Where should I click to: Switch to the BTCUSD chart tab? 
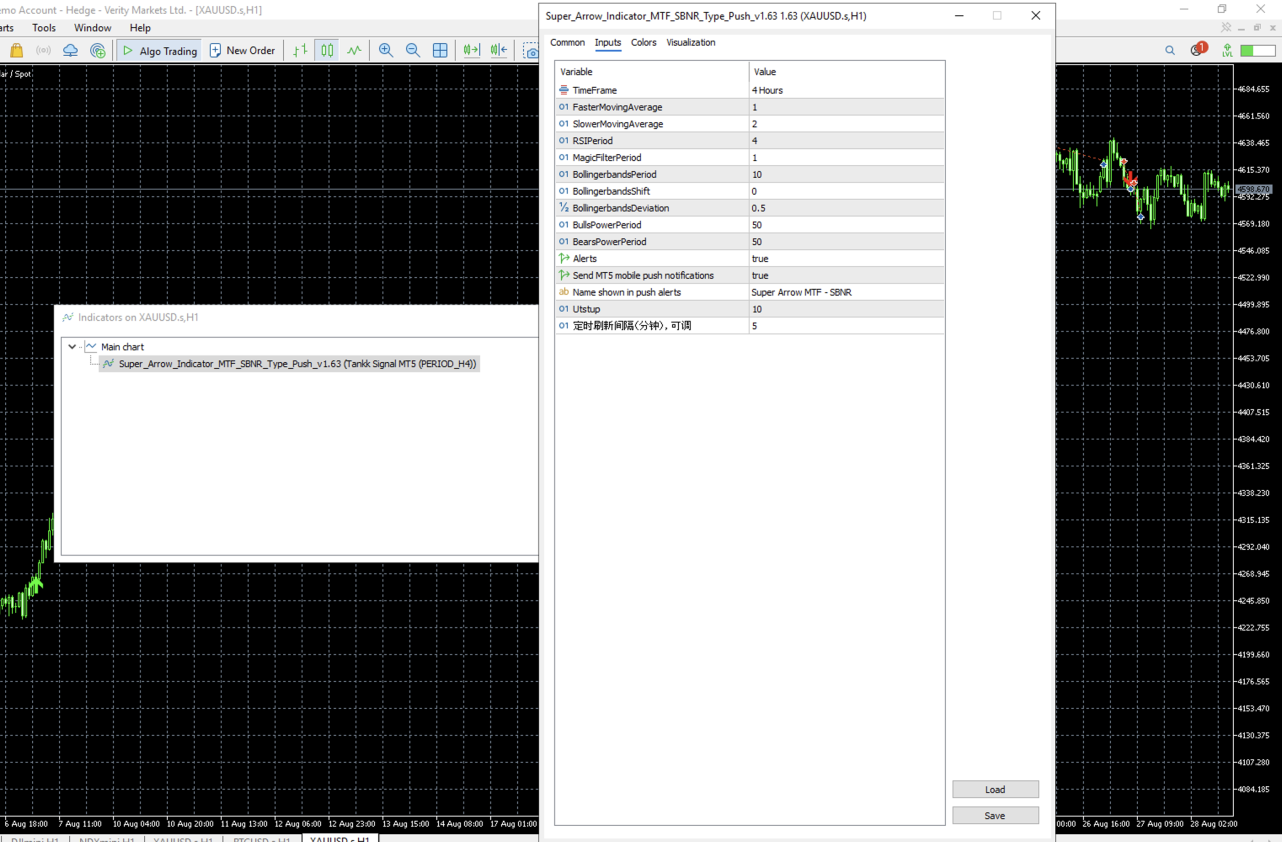click(x=262, y=840)
